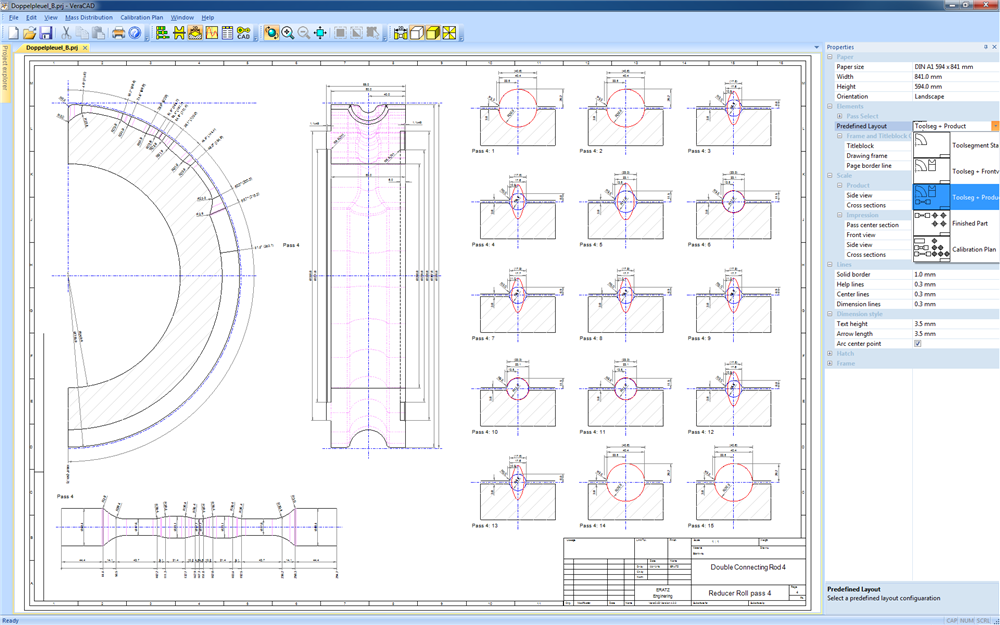
Task: Click the blue help question mark icon
Action: pos(135,33)
